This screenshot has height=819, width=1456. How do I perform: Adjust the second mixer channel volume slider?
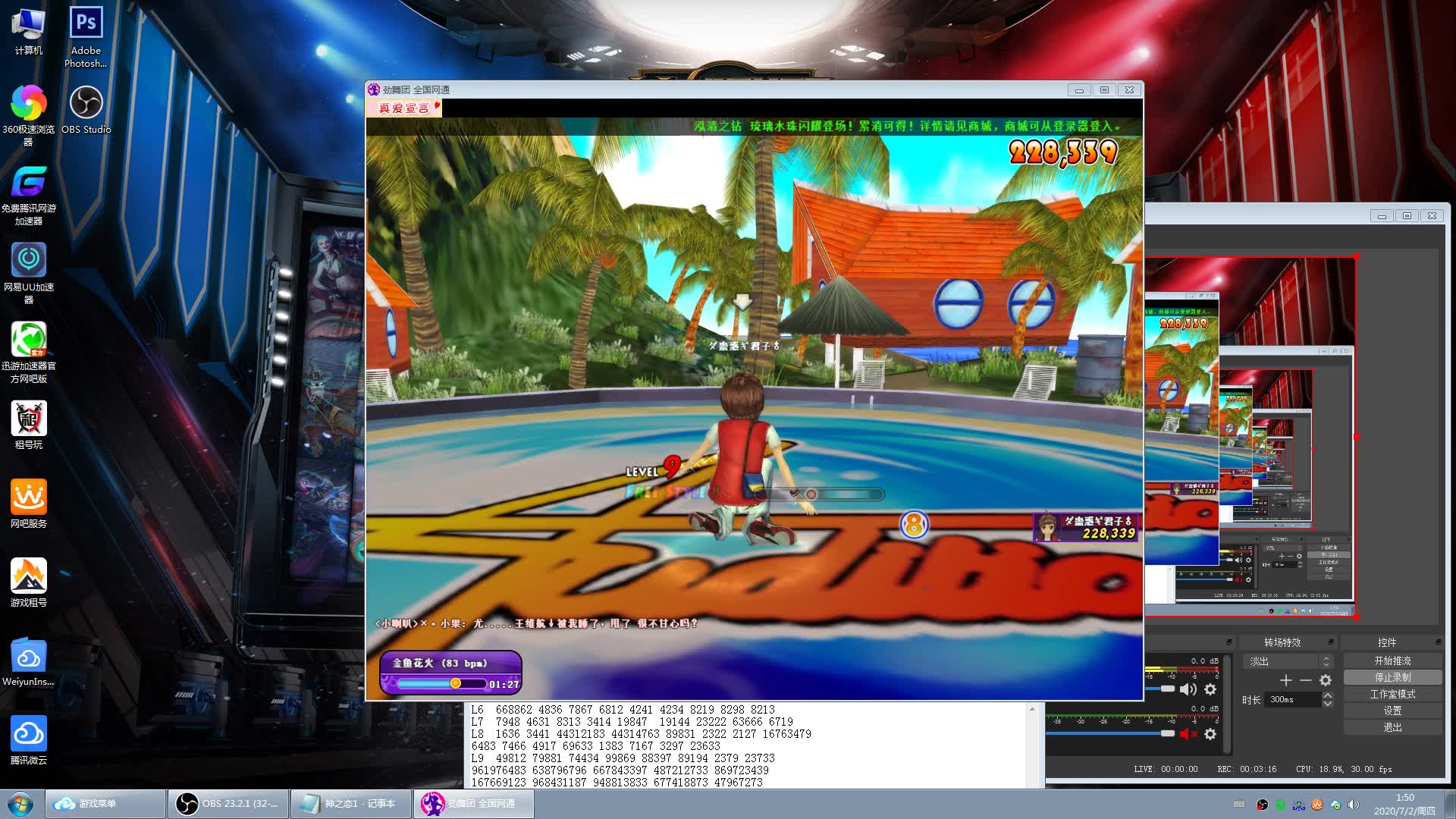[1167, 733]
